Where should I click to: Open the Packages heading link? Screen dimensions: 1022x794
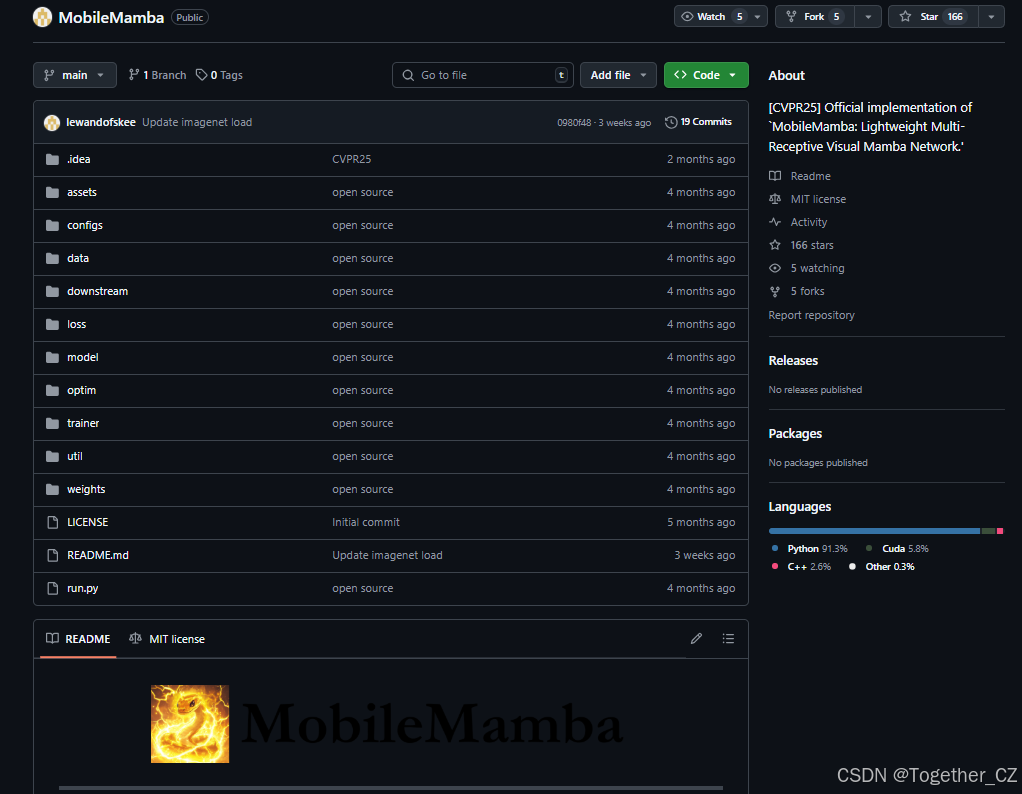tap(795, 434)
